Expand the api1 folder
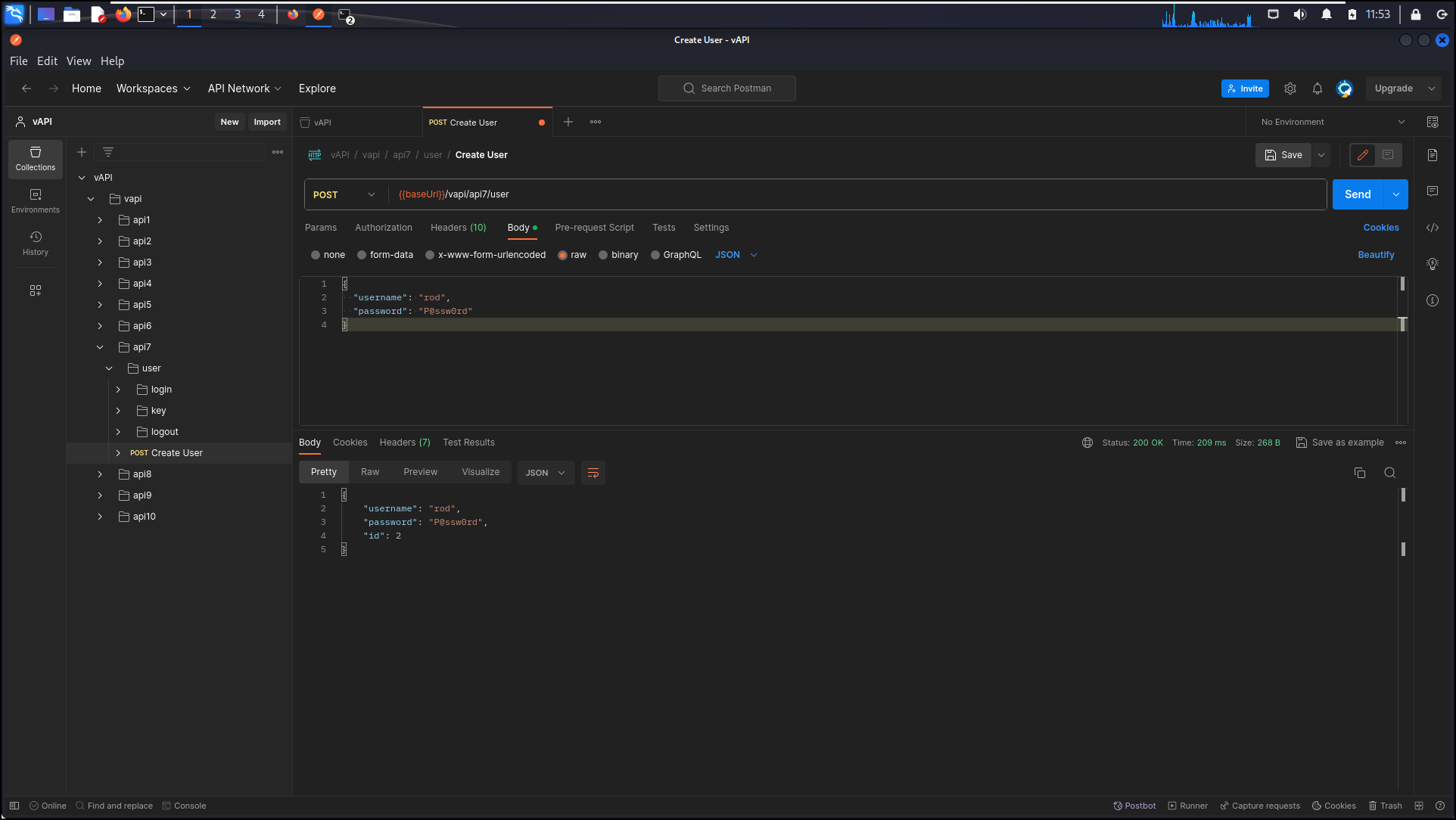This screenshot has height=820, width=1456. (100, 220)
